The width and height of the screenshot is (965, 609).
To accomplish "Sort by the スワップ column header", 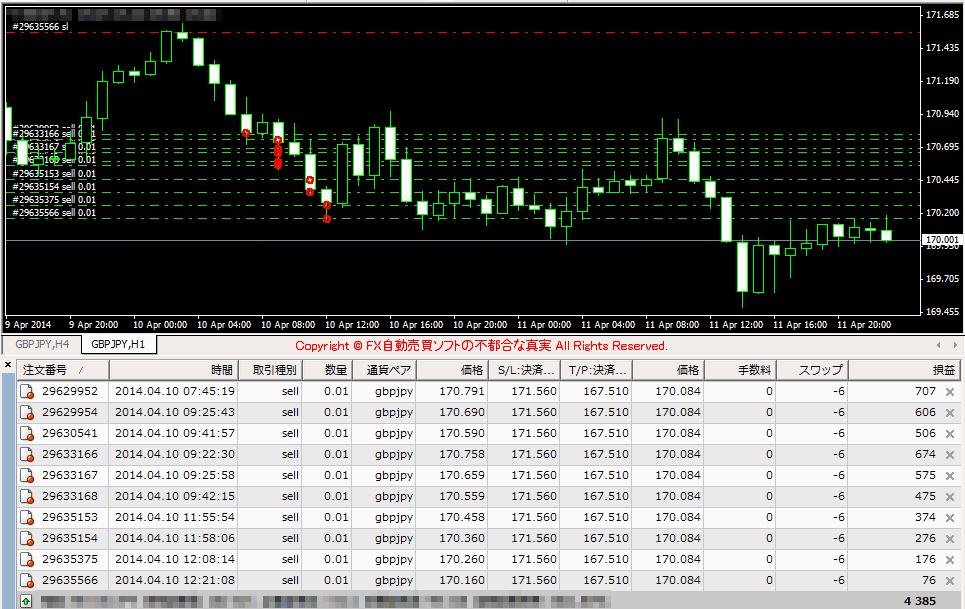I will pos(813,370).
